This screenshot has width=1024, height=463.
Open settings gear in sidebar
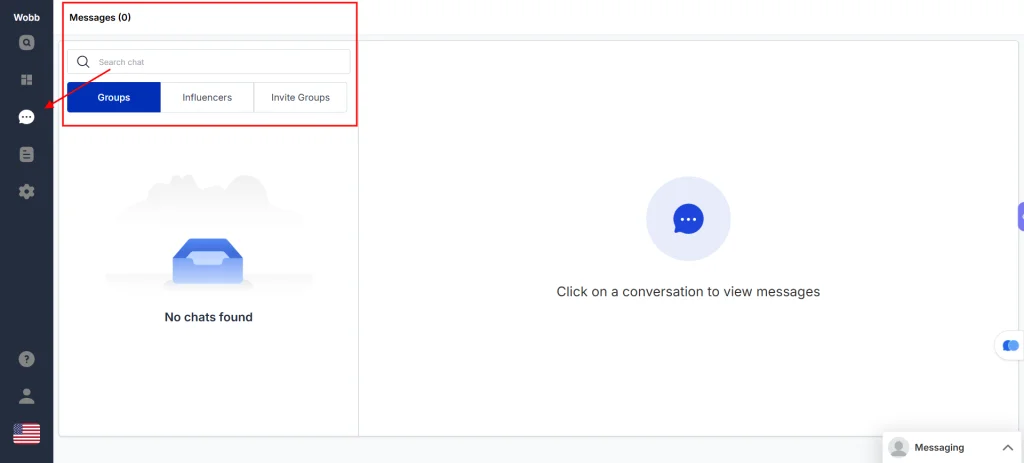26,191
